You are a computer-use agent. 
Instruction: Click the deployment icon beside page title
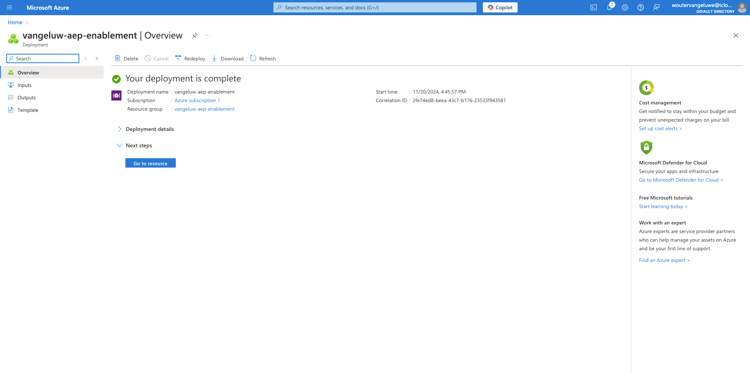click(13, 38)
